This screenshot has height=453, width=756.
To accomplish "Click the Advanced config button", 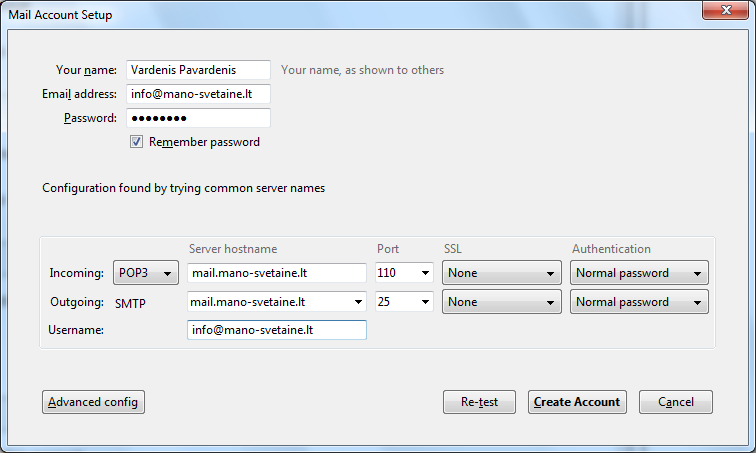I will point(94,402).
